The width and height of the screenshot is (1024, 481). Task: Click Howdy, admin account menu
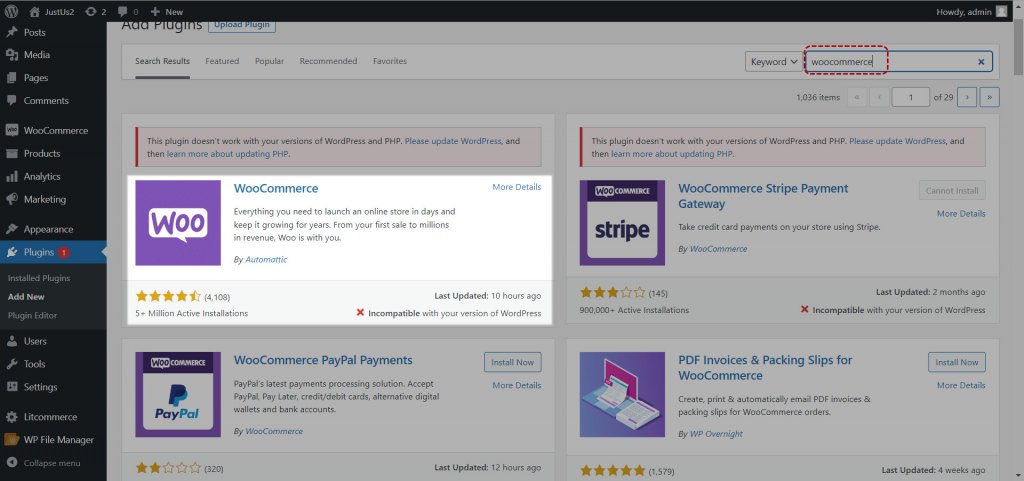click(972, 12)
